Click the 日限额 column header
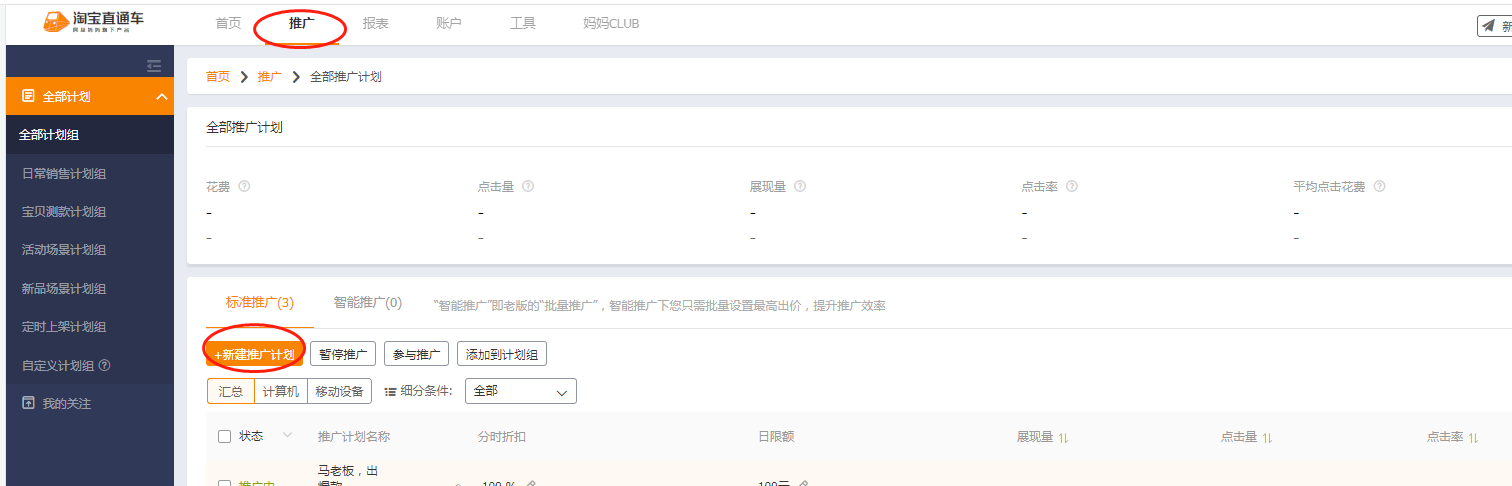1512x486 pixels. coord(776,436)
